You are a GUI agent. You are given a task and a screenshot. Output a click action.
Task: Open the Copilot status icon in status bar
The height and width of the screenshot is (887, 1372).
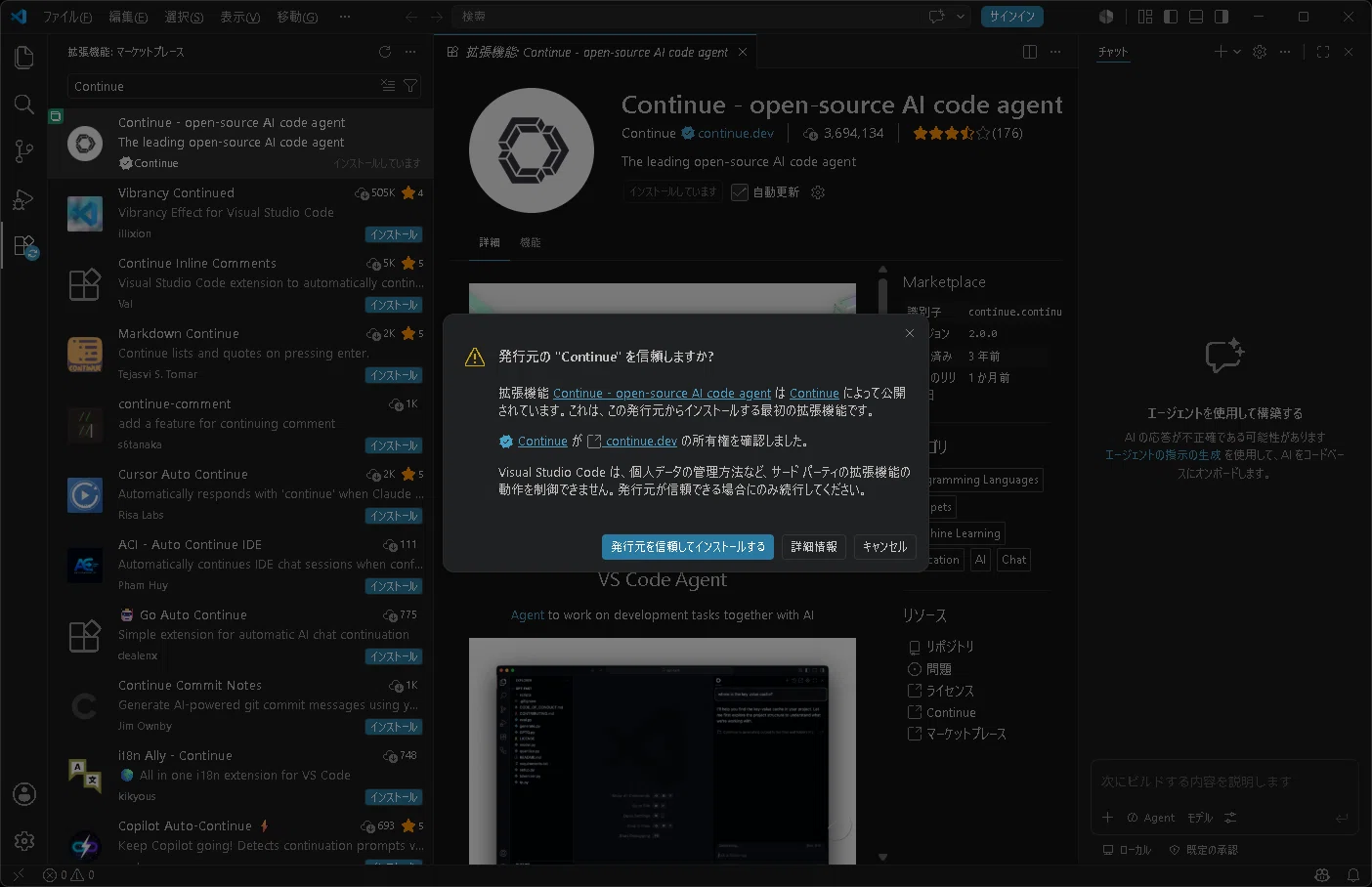(1322, 875)
